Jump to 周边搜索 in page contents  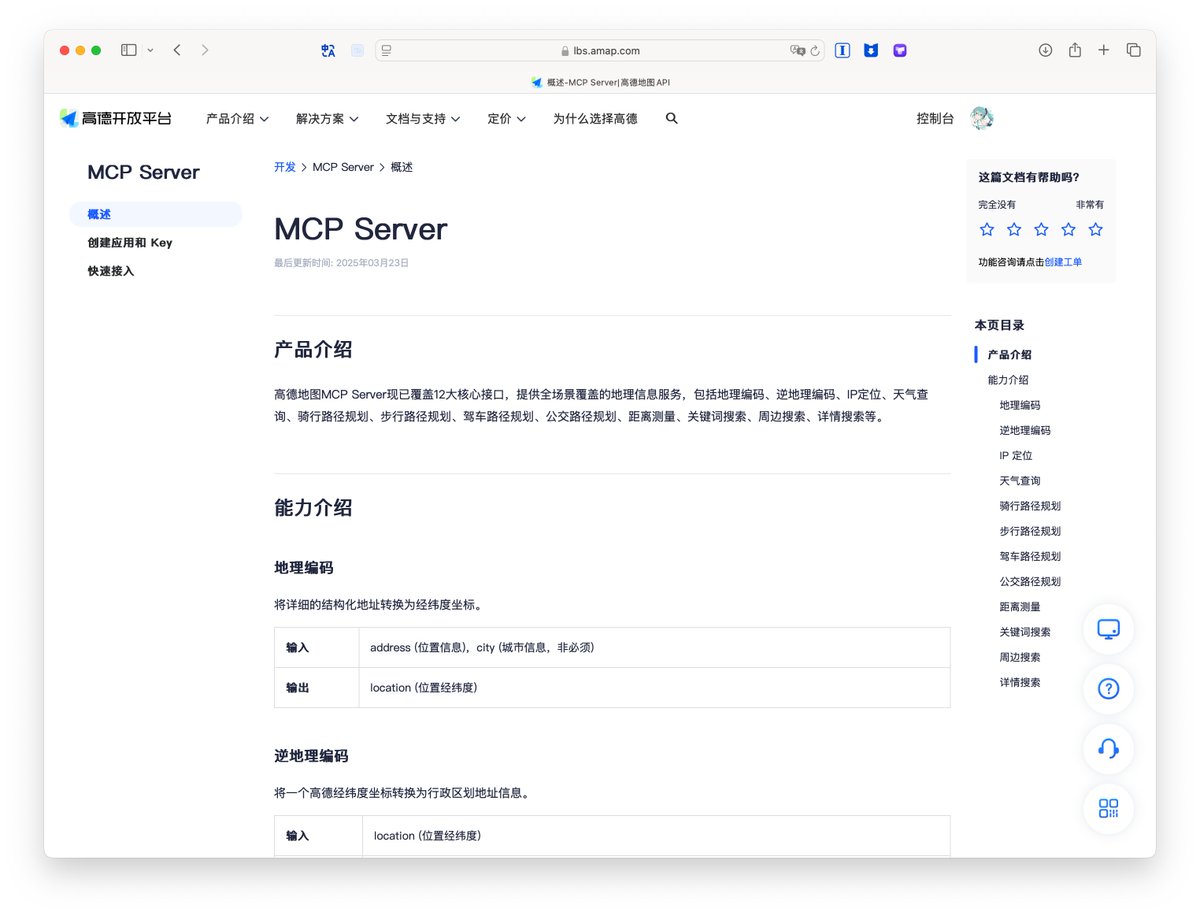1020,657
